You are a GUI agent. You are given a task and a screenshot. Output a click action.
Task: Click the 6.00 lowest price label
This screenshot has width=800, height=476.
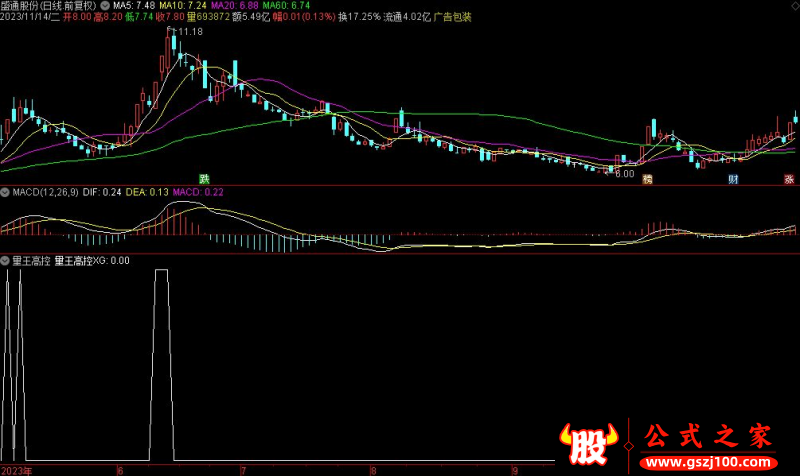tap(624, 174)
